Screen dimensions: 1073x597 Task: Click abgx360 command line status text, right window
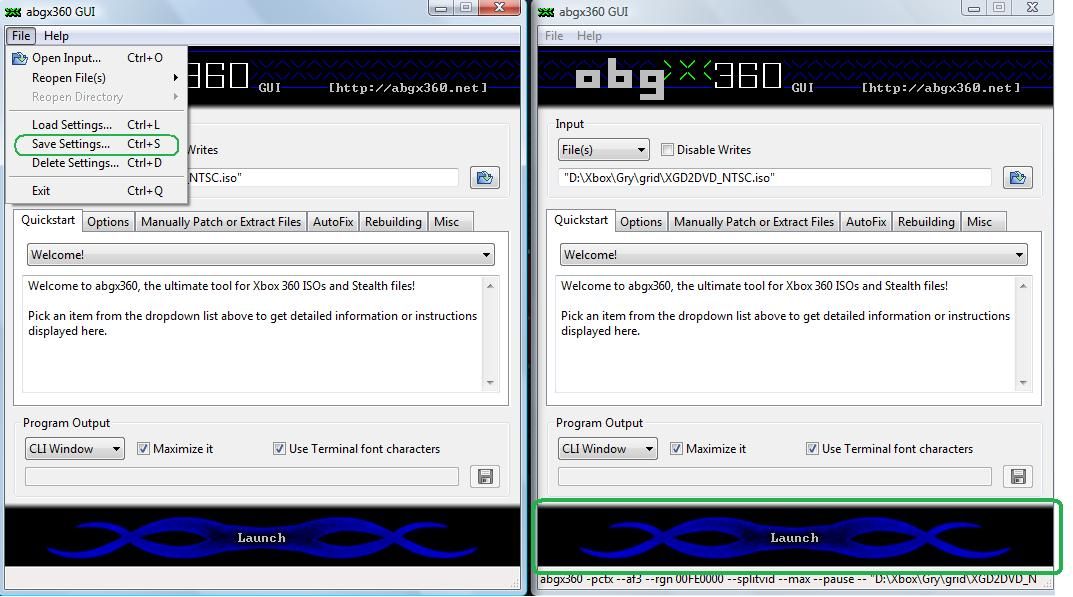click(x=788, y=579)
